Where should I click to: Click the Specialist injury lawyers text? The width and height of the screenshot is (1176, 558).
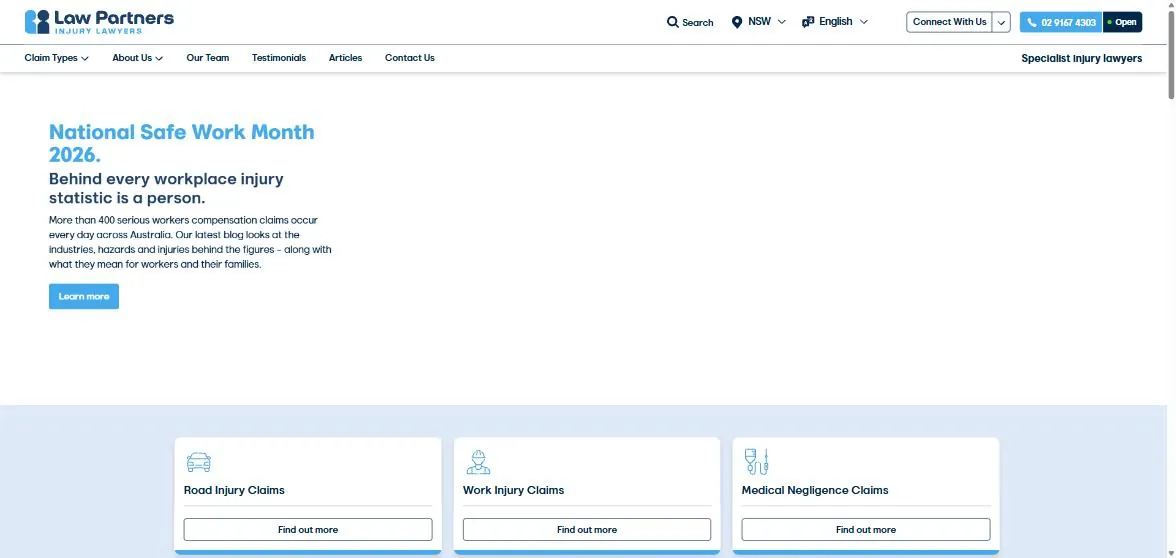tap(1082, 58)
